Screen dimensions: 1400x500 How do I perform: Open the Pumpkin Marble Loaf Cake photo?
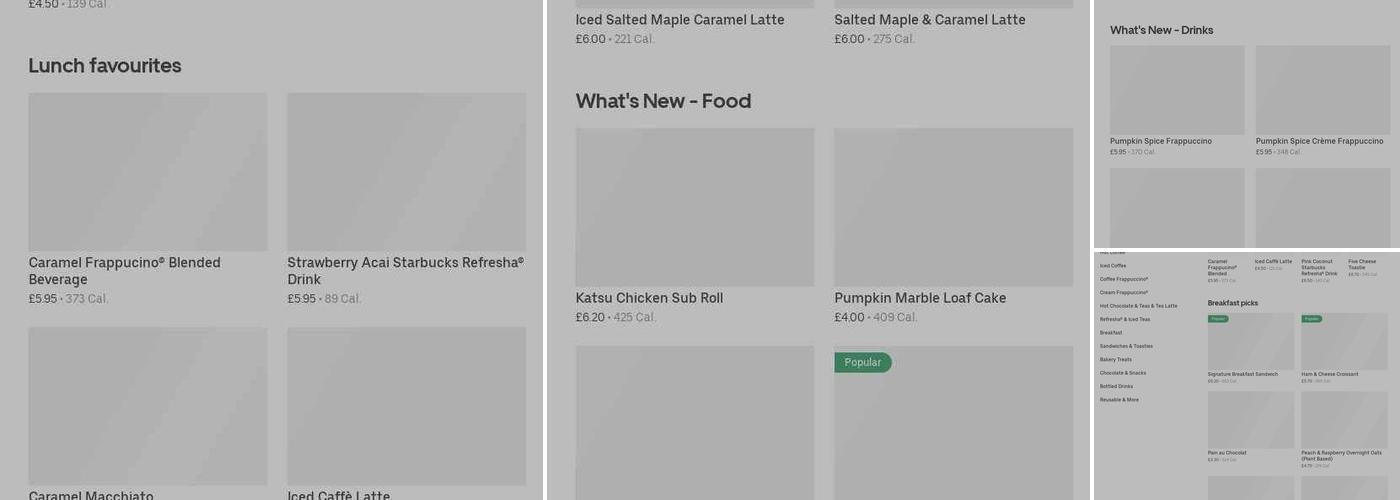click(x=954, y=207)
